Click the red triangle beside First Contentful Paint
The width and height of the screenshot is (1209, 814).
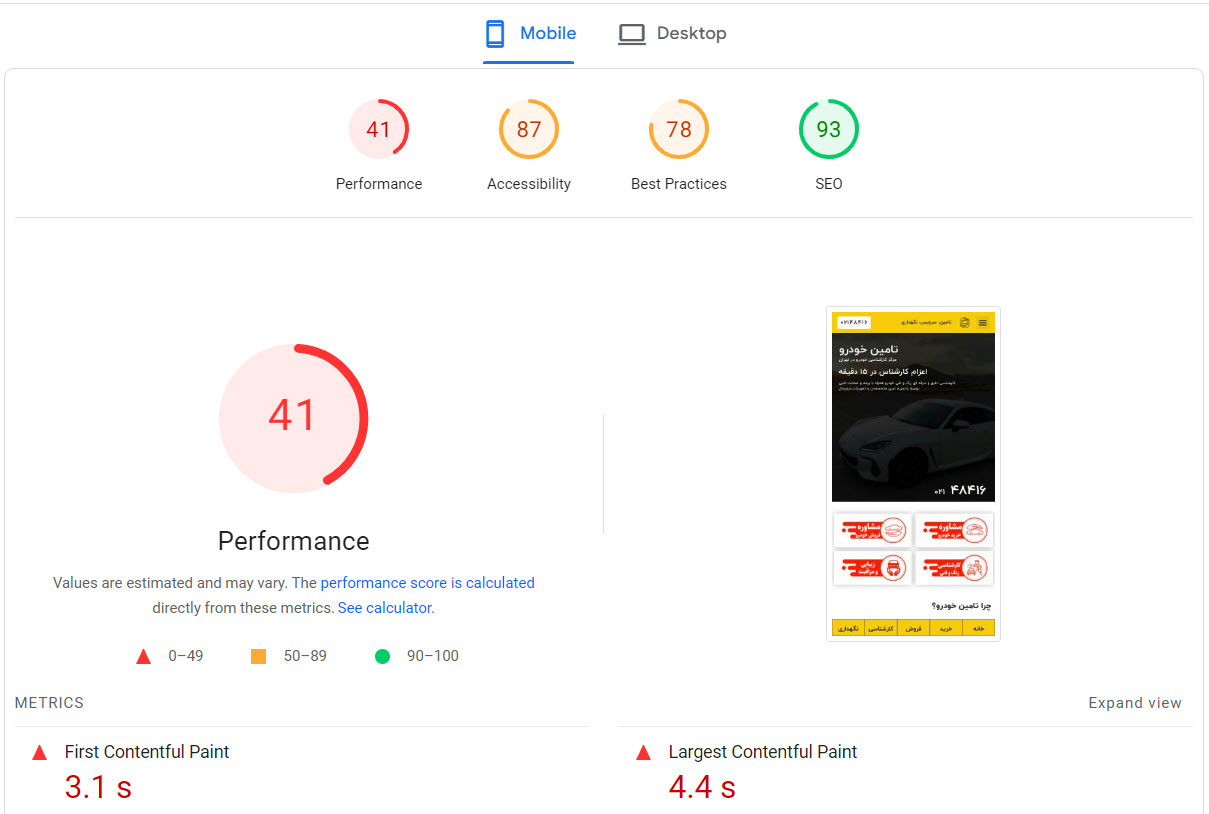pos(40,753)
